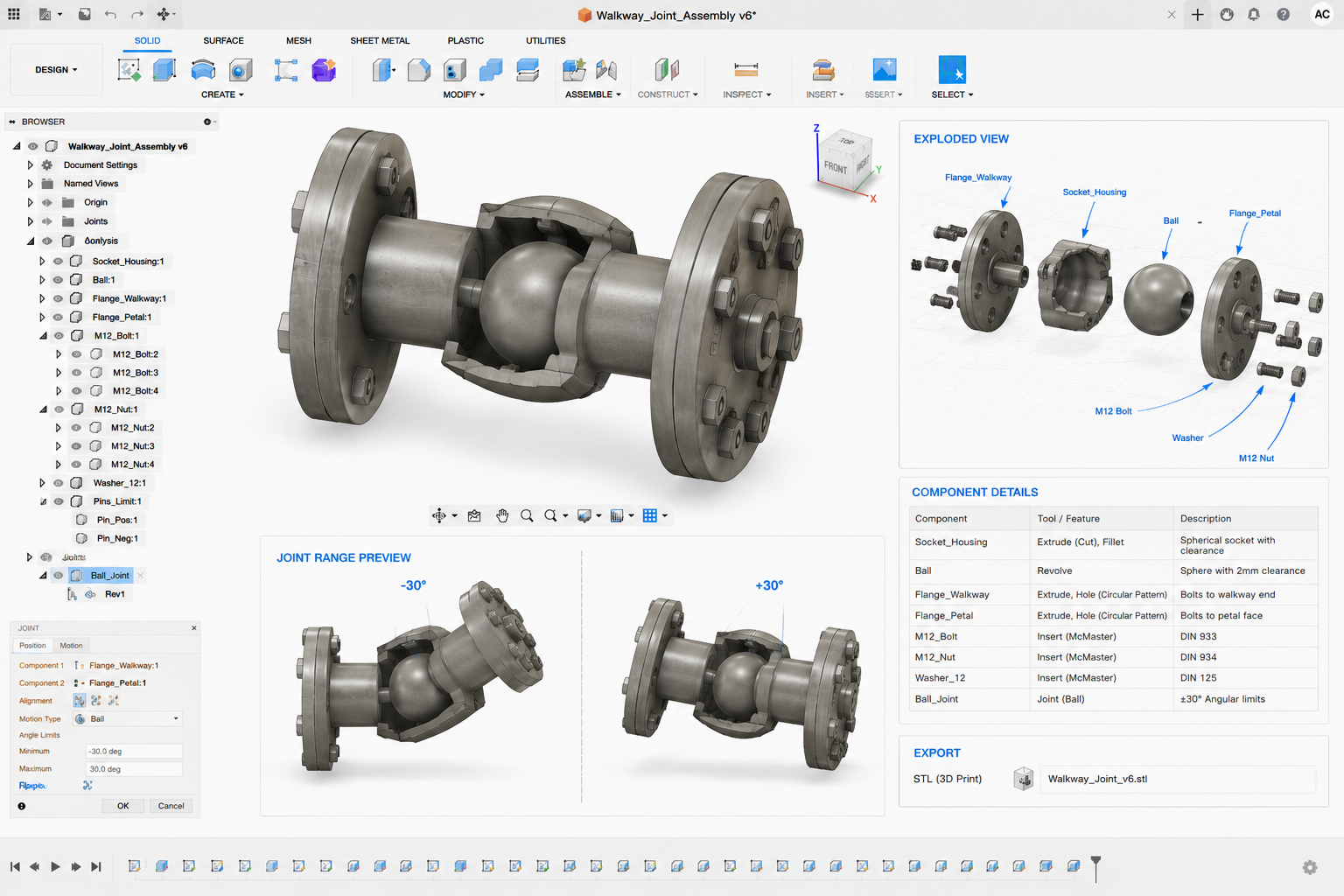Open the Help question mark icon

coord(1283,14)
